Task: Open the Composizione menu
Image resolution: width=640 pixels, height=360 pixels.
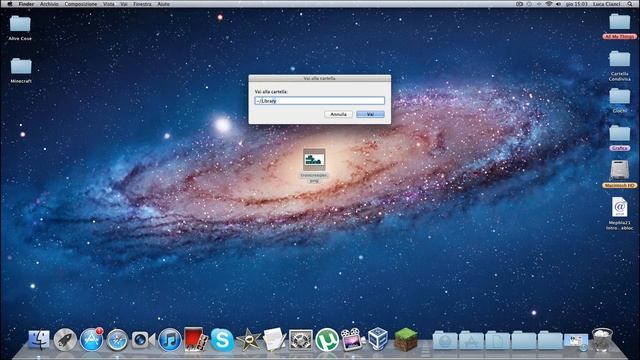Action: pos(81,4)
